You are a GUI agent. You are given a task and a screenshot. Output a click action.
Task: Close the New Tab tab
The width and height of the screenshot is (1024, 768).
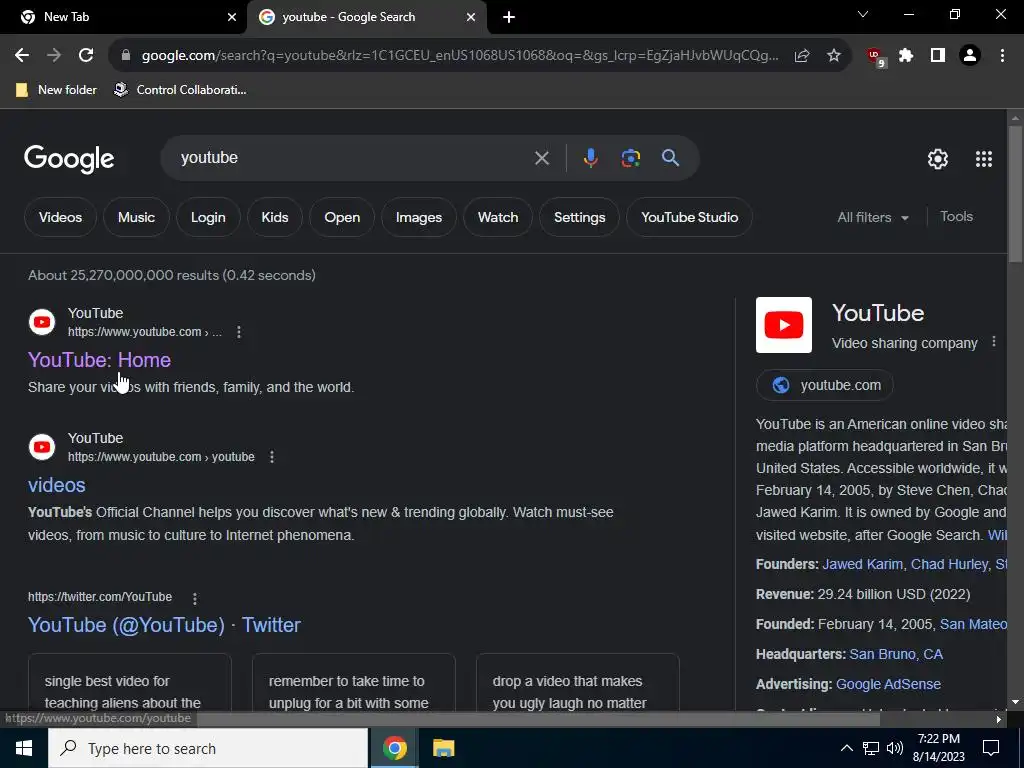pyautogui.click(x=232, y=18)
